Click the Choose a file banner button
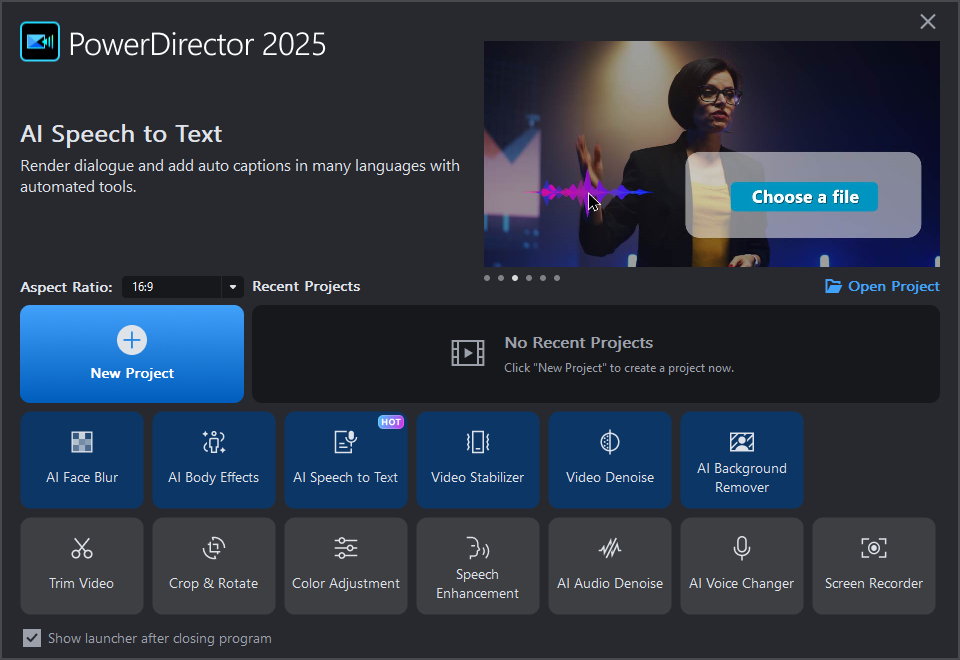This screenshot has height=660, width=960. tap(804, 197)
